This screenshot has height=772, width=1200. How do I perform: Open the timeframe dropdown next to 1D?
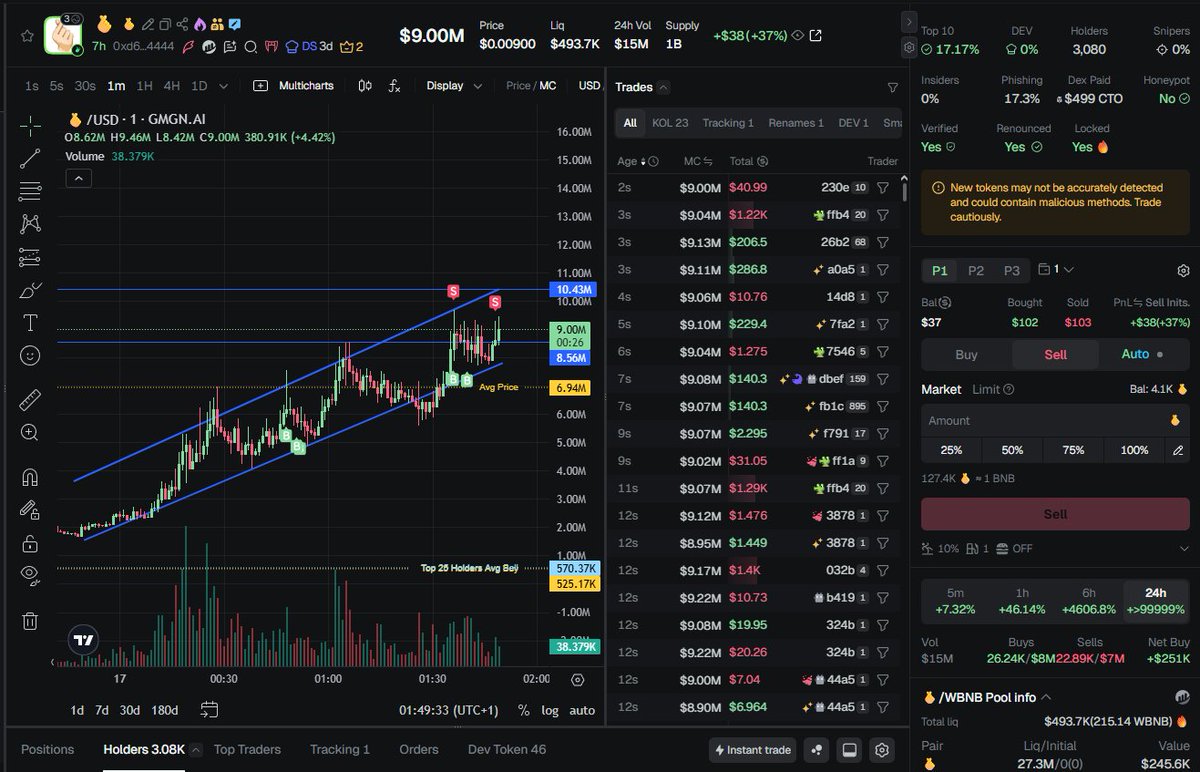[222, 86]
